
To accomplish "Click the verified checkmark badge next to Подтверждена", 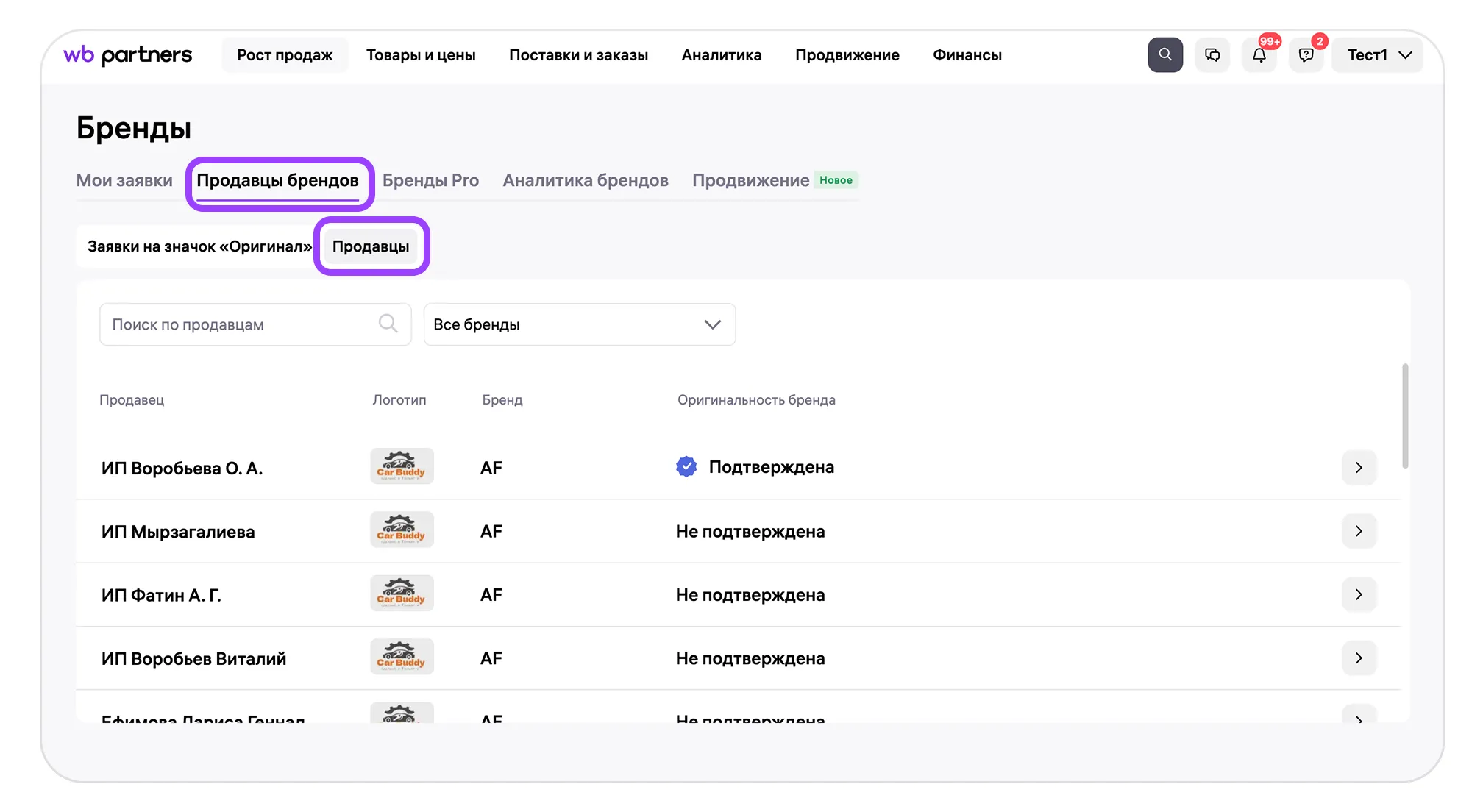I will (x=686, y=467).
